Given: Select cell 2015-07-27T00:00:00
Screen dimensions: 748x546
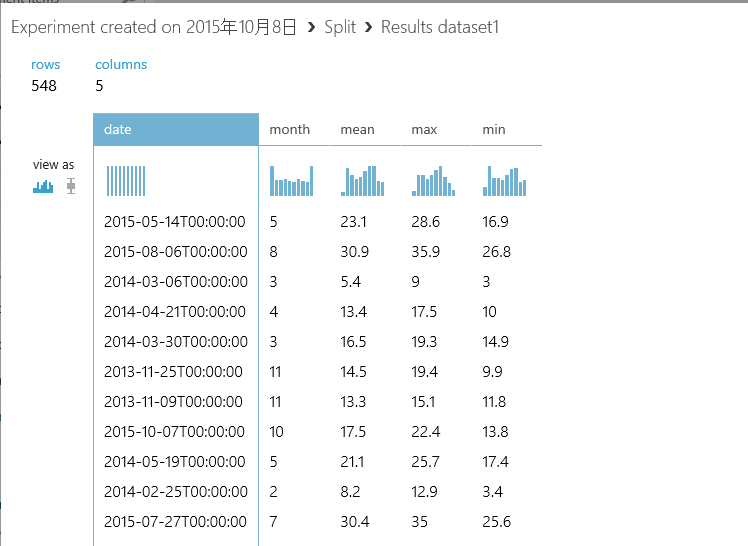Looking at the screenshot, I should click(175, 522).
